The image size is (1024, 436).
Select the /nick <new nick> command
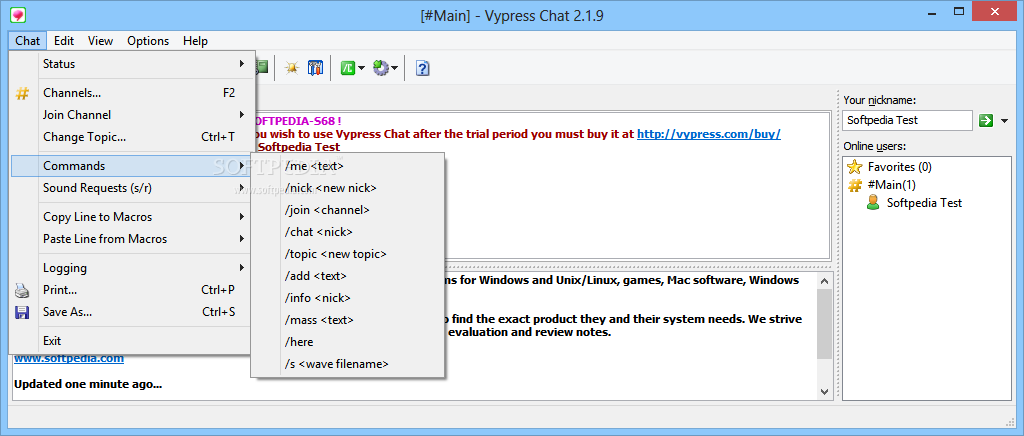(x=348, y=188)
